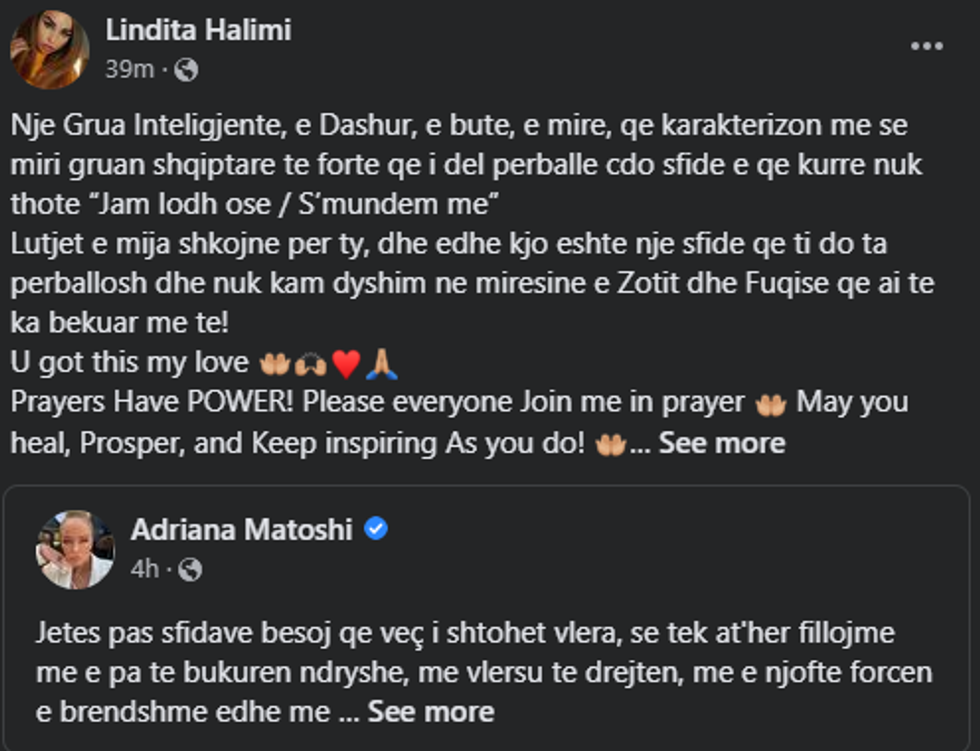The width and height of the screenshot is (980, 751).
Task: Open Adriana Matoshi's profile name link
Action: 241,529
